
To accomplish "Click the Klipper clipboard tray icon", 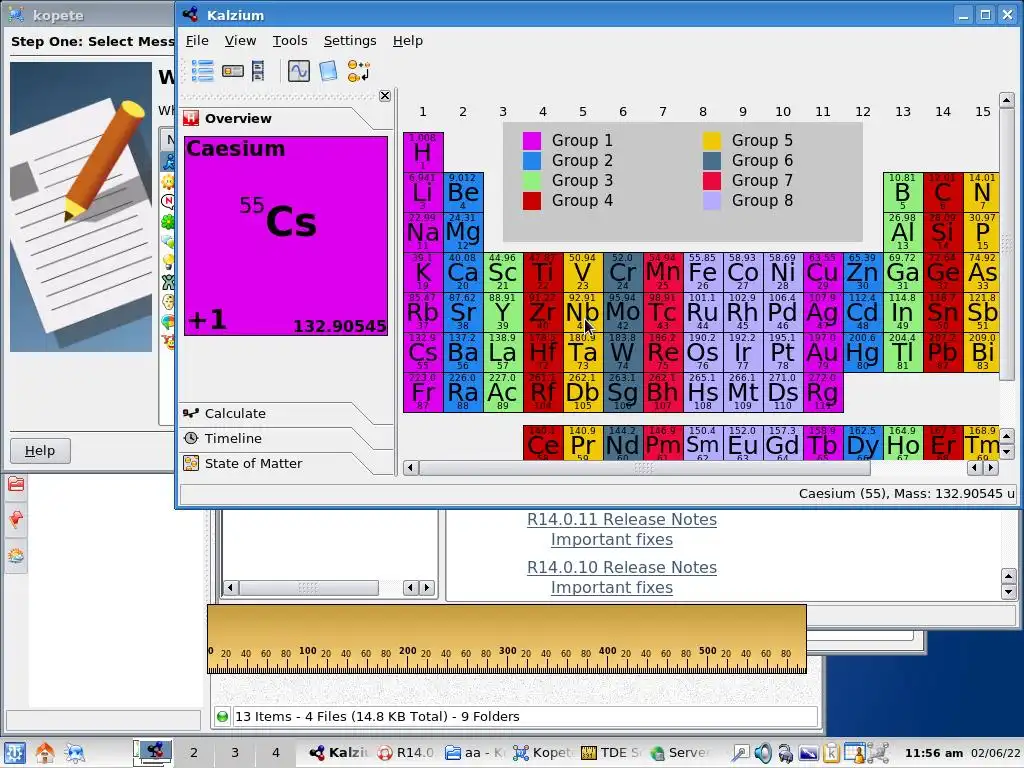I will click(831, 753).
